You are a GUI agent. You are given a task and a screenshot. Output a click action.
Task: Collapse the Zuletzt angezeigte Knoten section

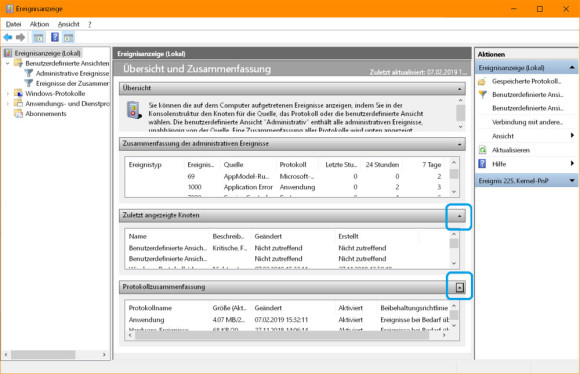pos(459,216)
